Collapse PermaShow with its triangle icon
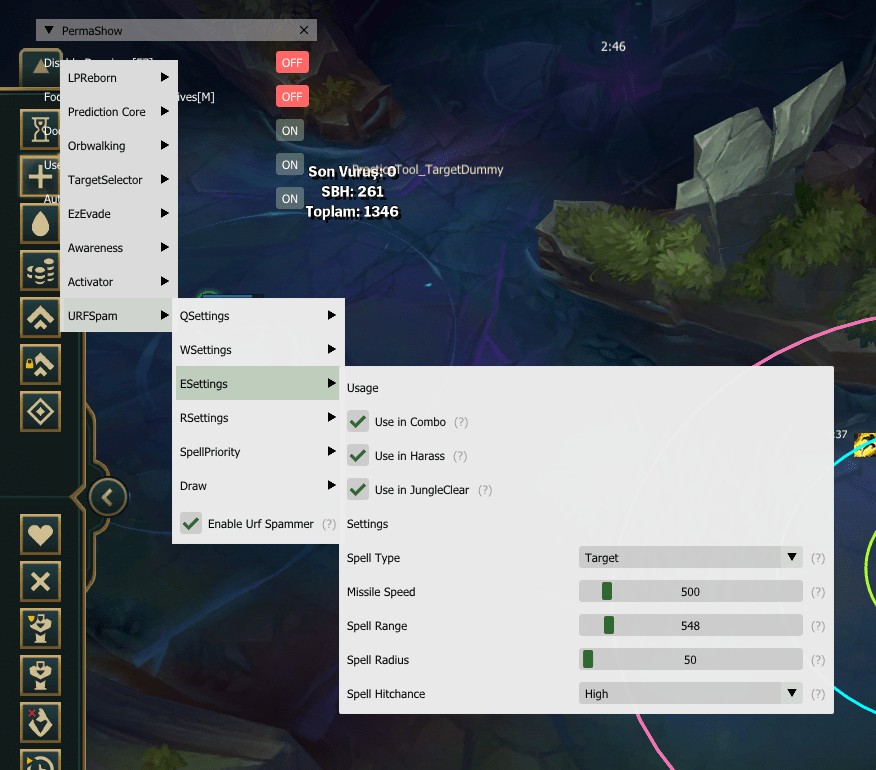Screen dimensions: 876x770 tap(49, 30)
